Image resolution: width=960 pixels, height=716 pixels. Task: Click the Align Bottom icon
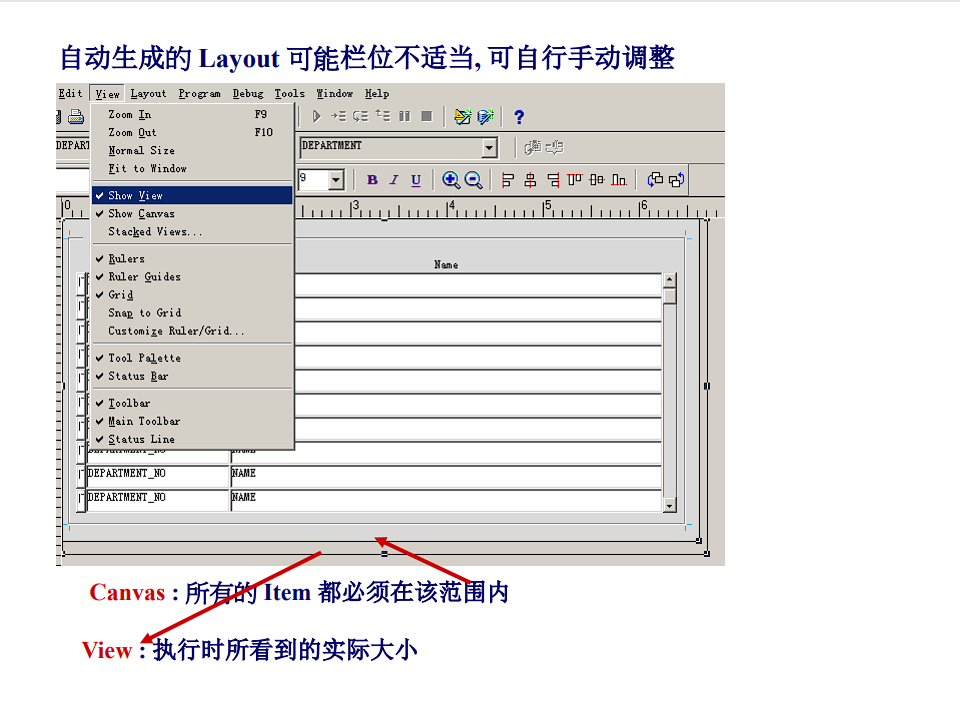tap(619, 179)
